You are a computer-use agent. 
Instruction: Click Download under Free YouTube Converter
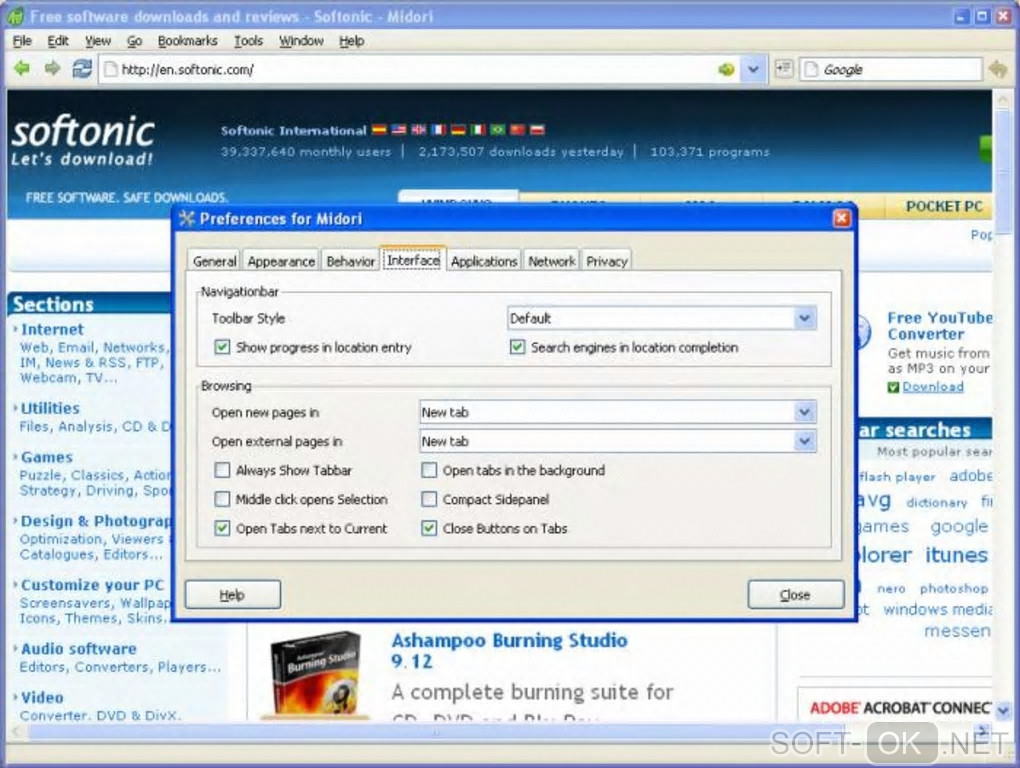point(933,387)
